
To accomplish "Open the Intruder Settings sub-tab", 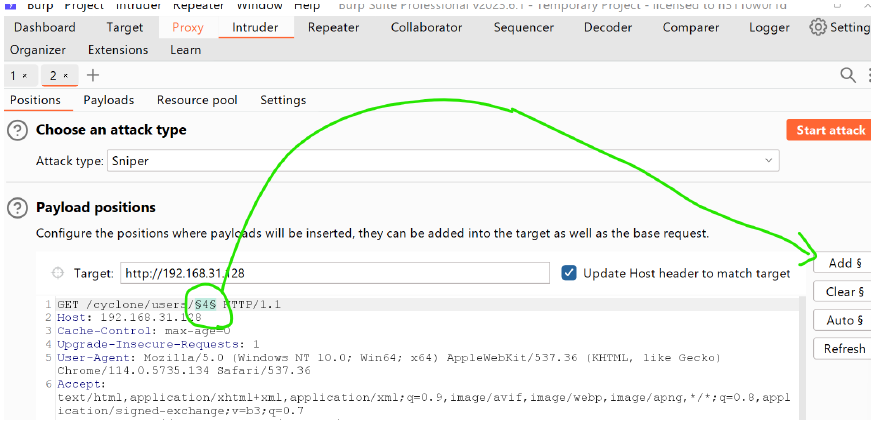I will coord(283,100).
